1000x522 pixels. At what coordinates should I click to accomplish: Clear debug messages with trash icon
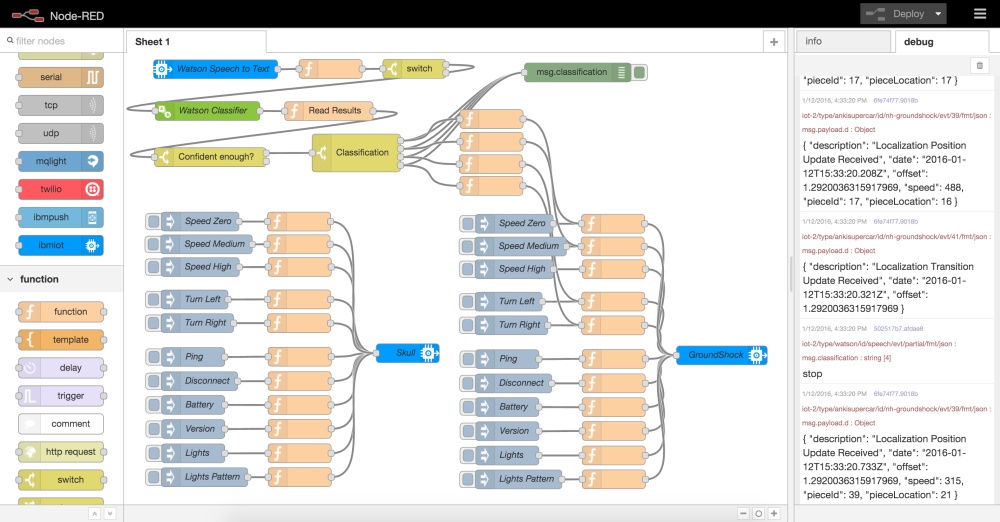(979, 65)
